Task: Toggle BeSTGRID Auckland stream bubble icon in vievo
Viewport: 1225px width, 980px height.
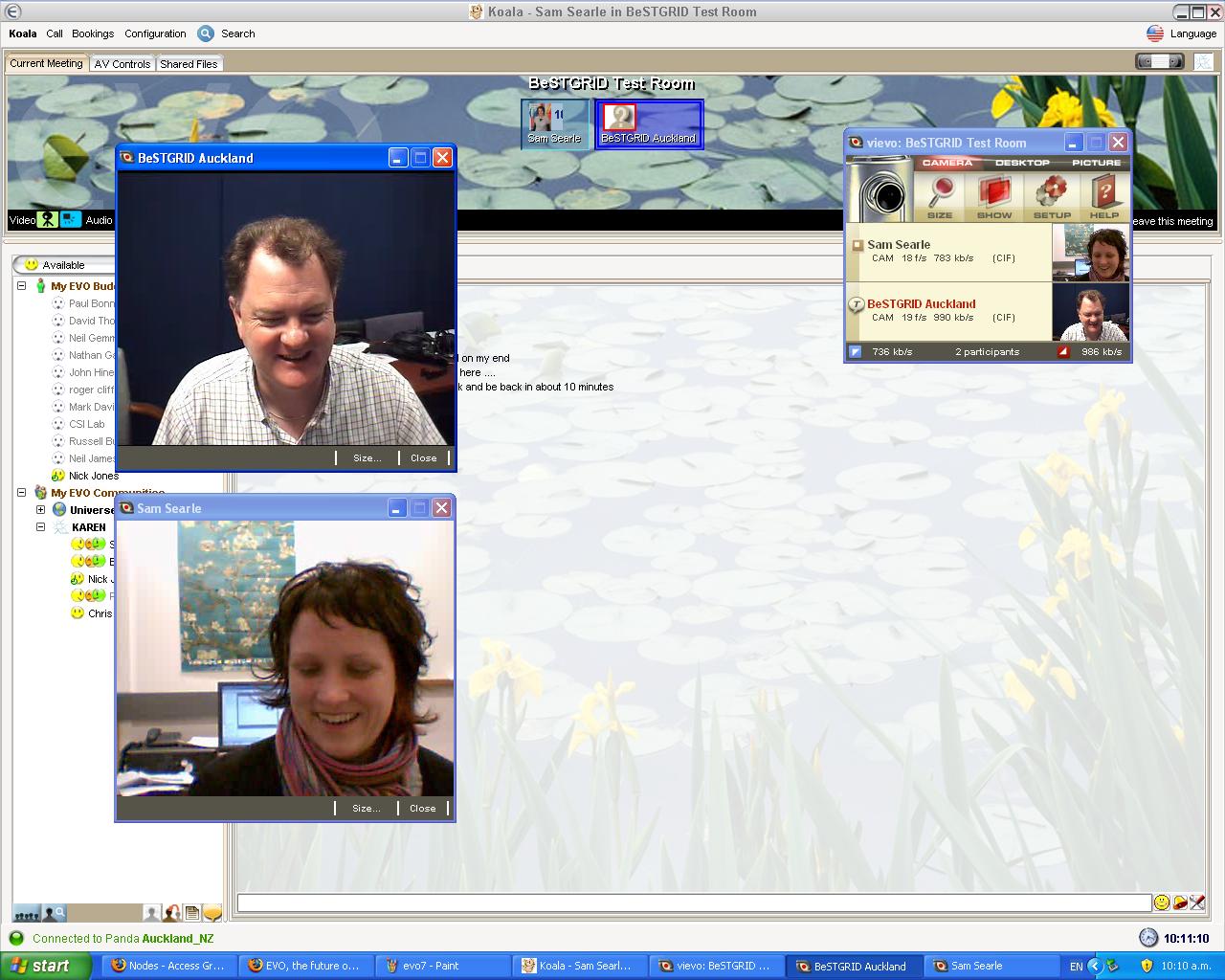Action: (x=857, y=305)
